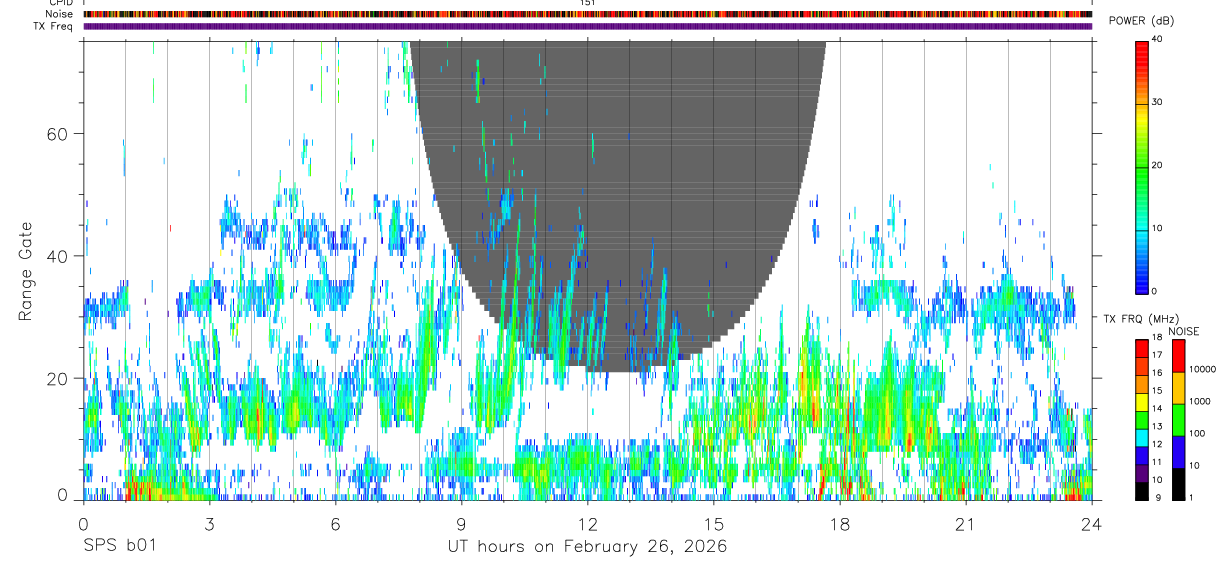Viewport: 1228px width, 567px height.
Task: Click the 24 hour x-axis tick label
Action: pyautogui.click(x=1091, y=523)
